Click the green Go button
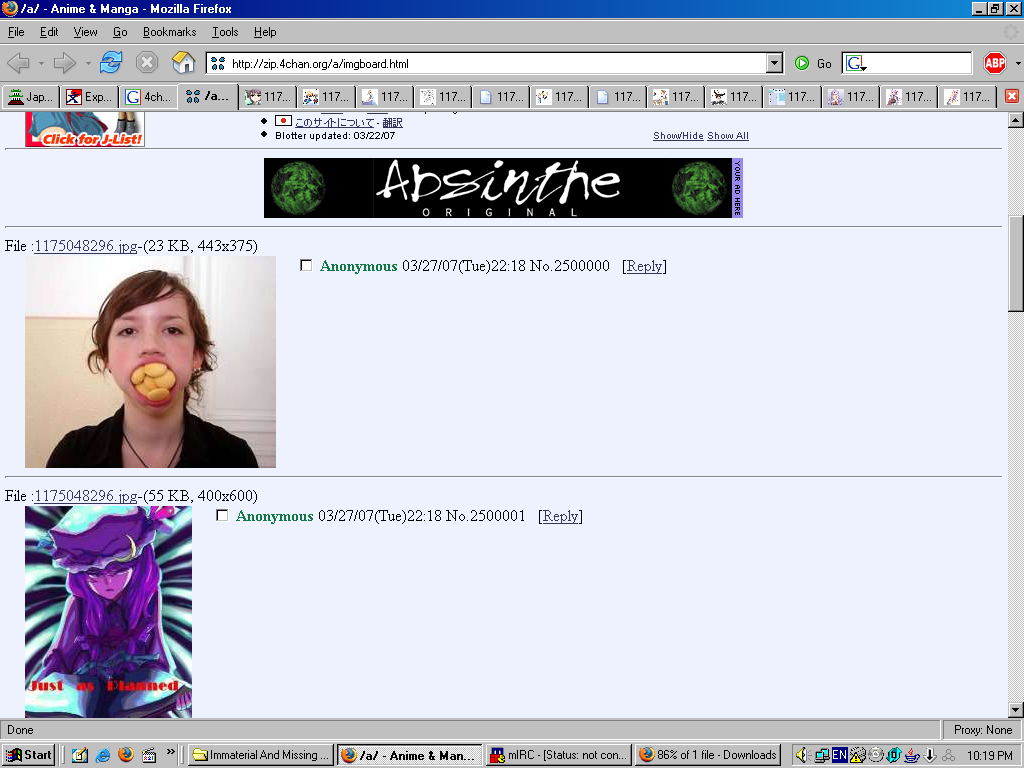 coord(813,63)
